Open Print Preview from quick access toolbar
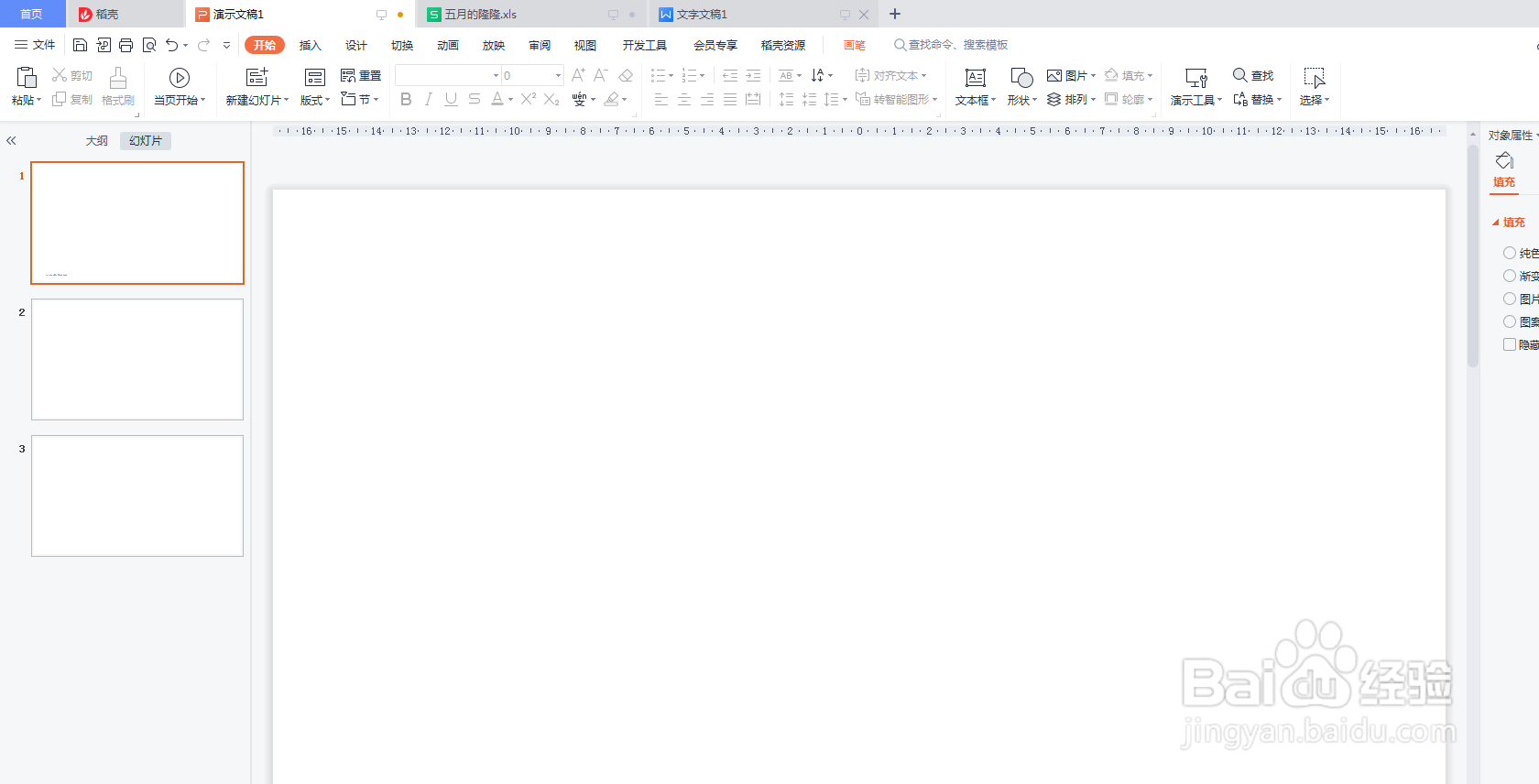This screenshot has height=784, width=1539. pos(148,45)
